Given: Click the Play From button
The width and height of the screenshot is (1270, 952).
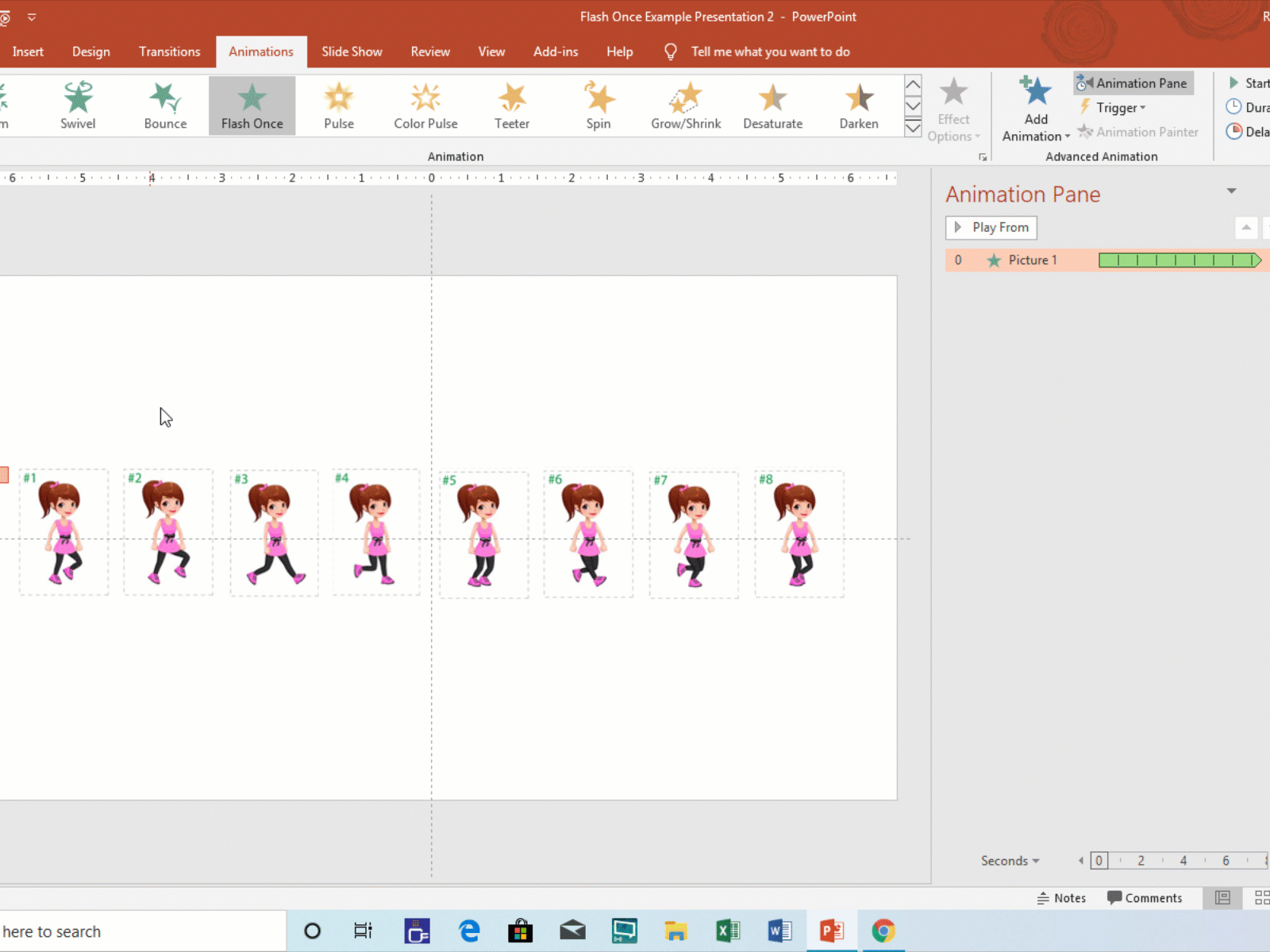Looking at the screenshot, I should pyautogui.click(x=991, y=228).
